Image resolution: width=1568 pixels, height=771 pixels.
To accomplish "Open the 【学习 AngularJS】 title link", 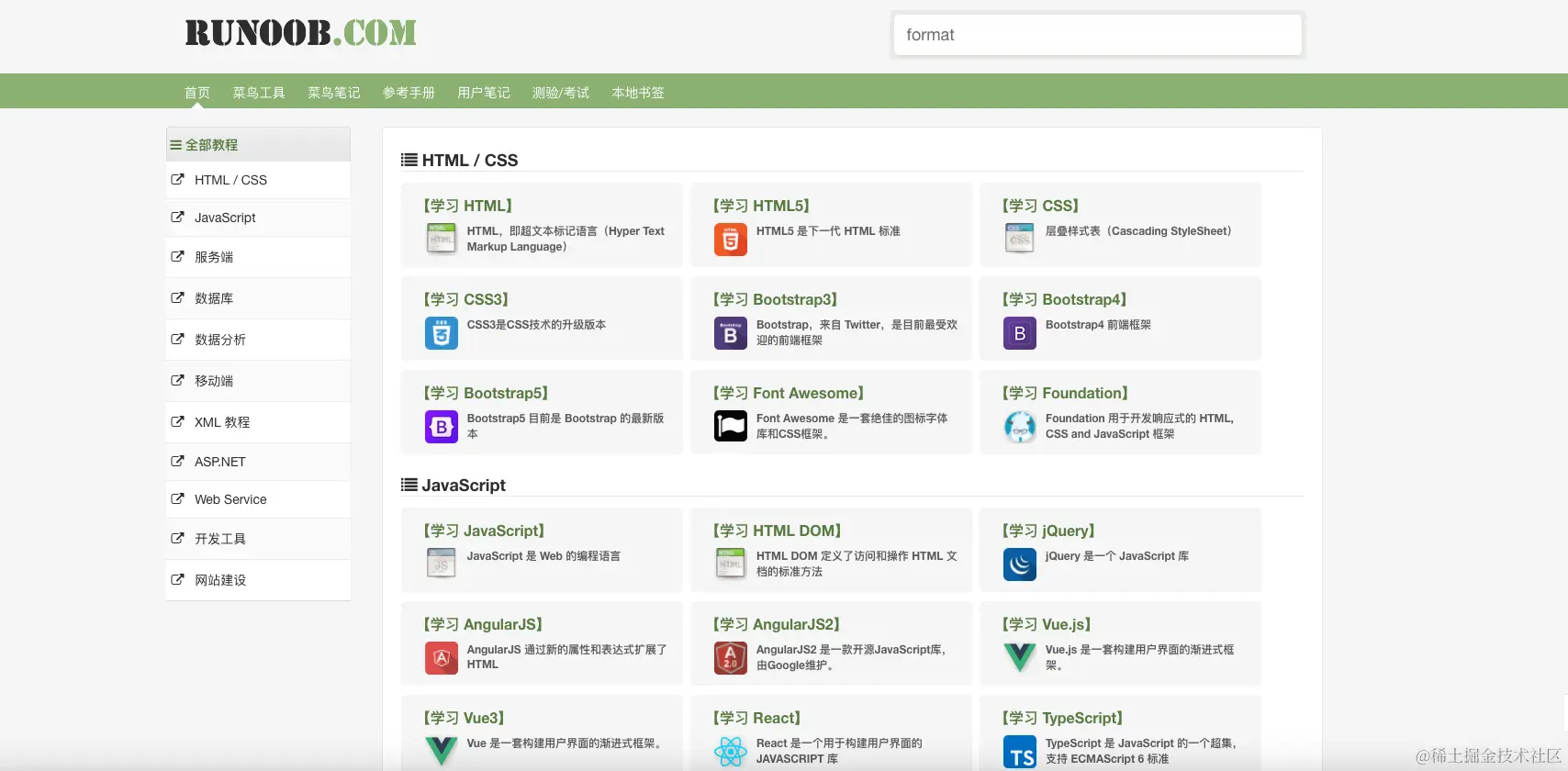I will click(484, 624).
